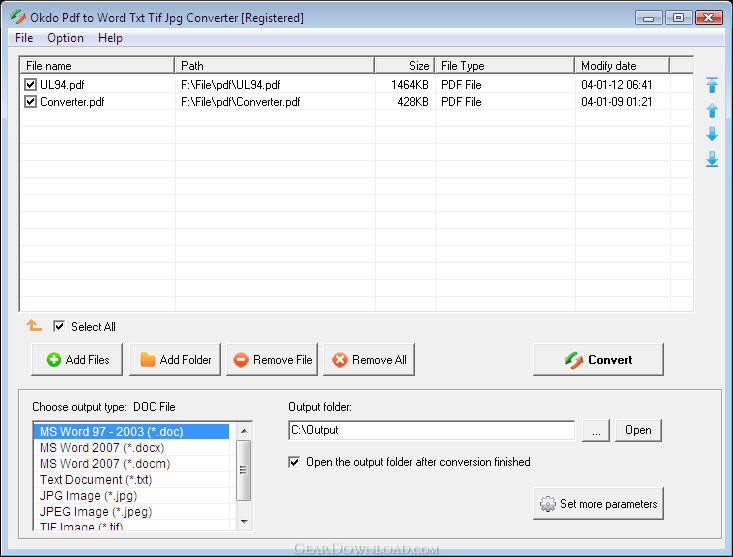Image resolution: width=733 pixels, height=557 pixels.
Task: Select MS Word 97 - 2003 (*.doc) output type
Action: coord(131,431)
